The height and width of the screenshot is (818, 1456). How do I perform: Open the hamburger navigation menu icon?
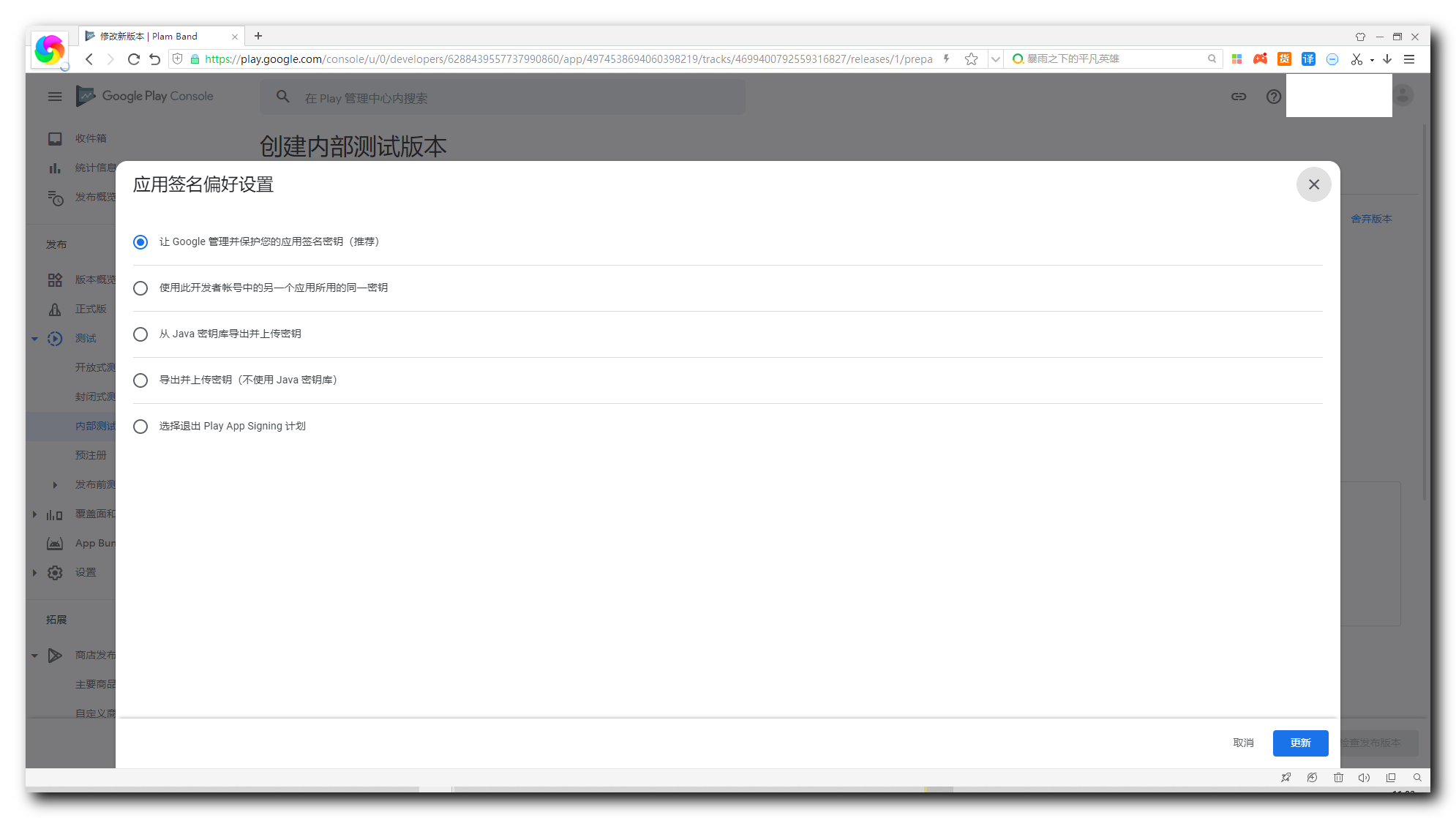coord(55,97)
